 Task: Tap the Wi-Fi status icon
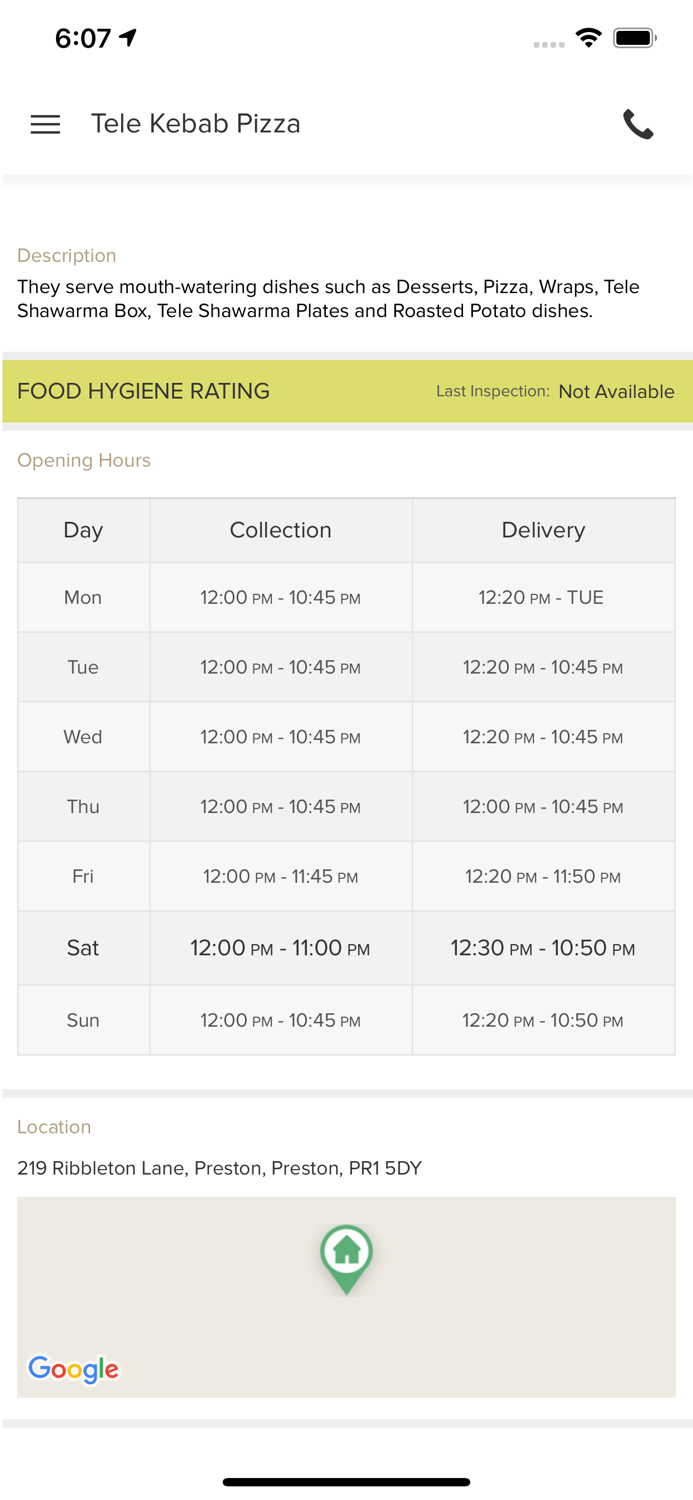(589, 39)
